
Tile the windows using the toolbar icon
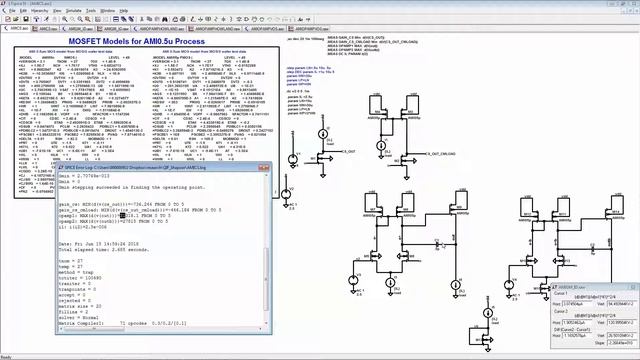tap(116, 19)
